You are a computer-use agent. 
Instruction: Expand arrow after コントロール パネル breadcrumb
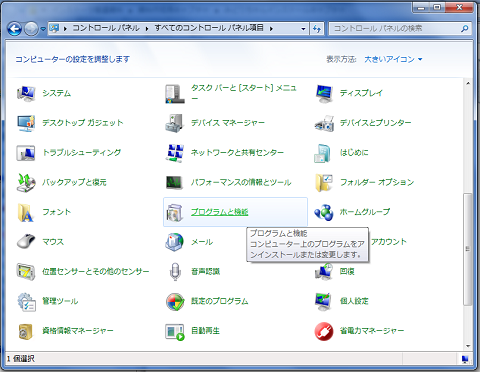[x=147, y=29]
